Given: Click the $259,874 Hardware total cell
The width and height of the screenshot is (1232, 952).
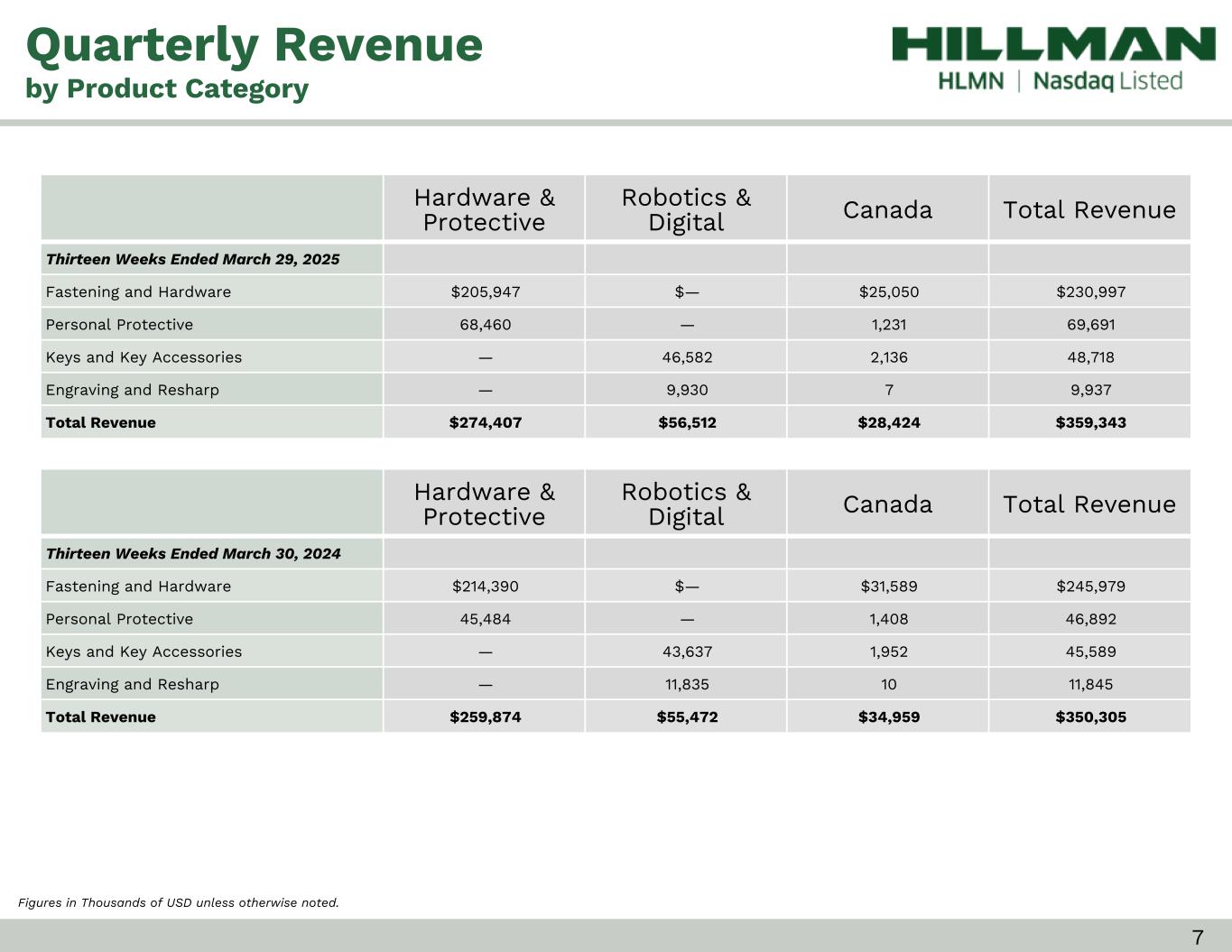Looking at the screenshot, I should coord(485,716).
